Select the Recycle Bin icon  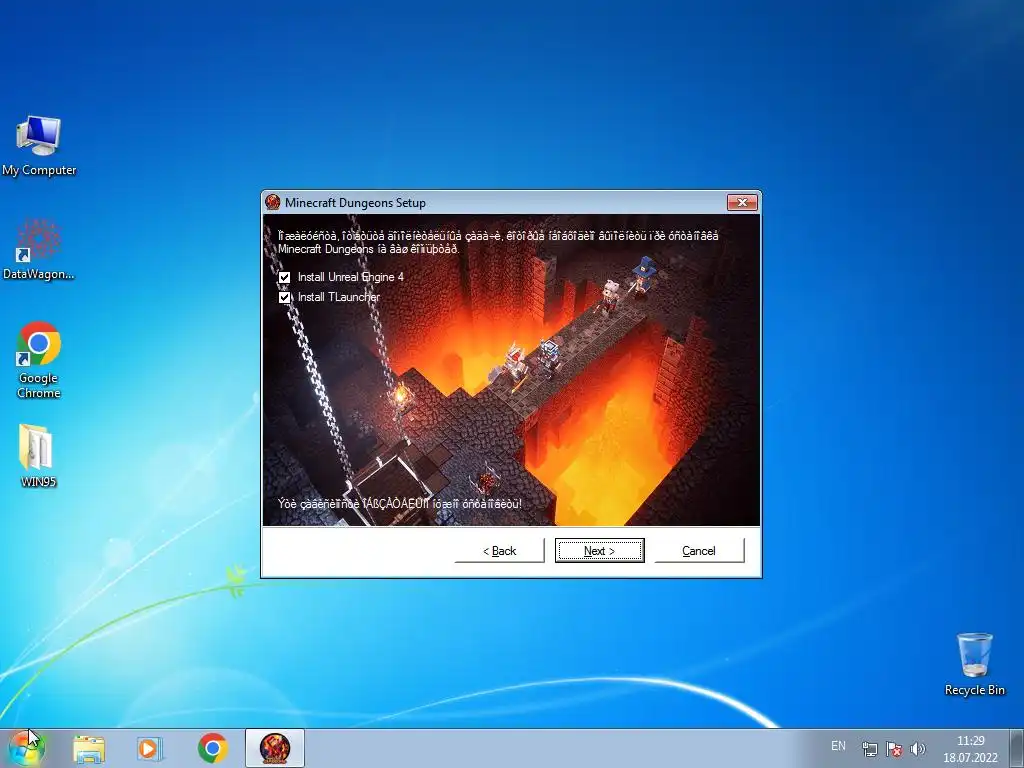[974, 664]
